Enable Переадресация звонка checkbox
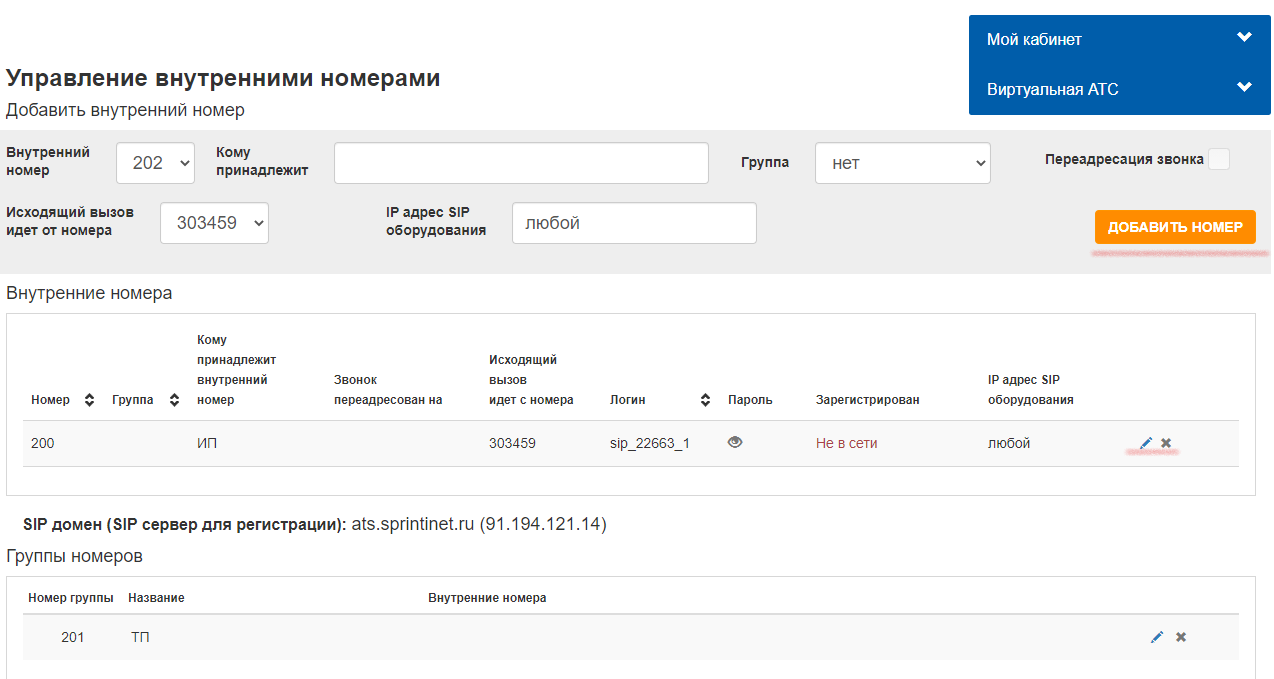Screen dimensions: 1274x679 tap(1218, 159)
